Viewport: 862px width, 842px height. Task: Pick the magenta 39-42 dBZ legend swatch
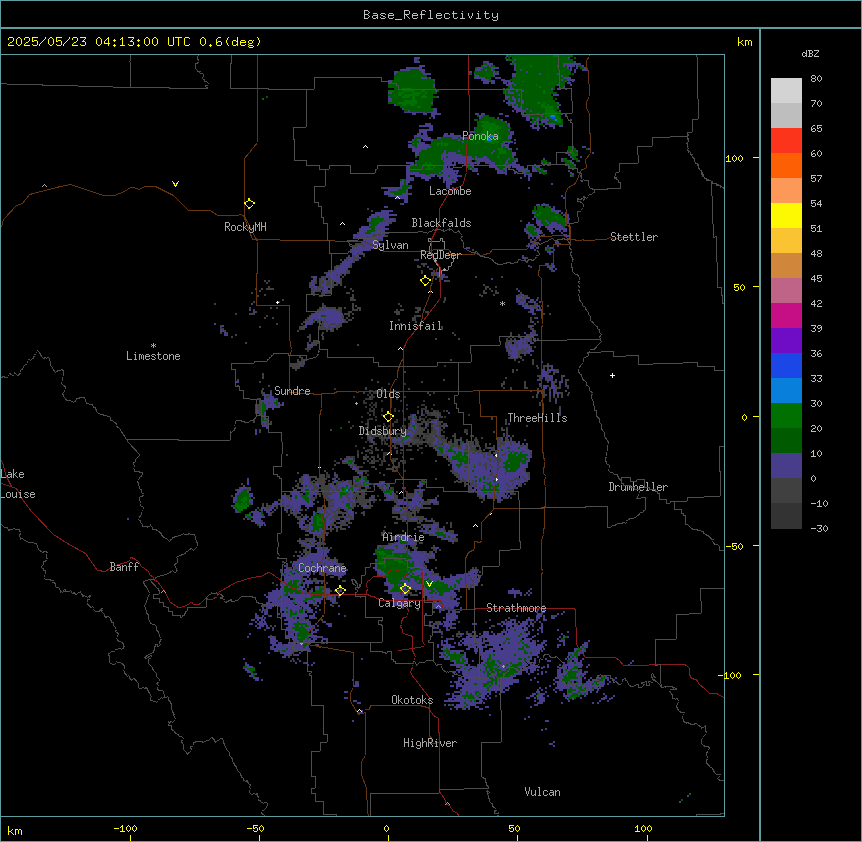(x=786, y=315)
